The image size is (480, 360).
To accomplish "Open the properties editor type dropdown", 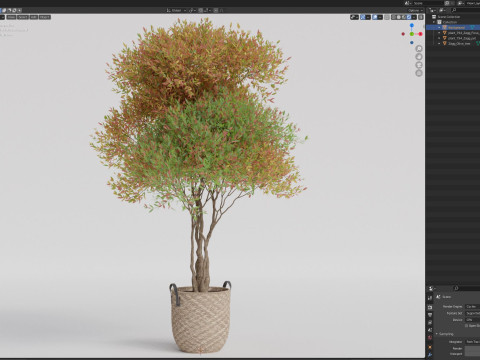I will [x=432, y=288].
